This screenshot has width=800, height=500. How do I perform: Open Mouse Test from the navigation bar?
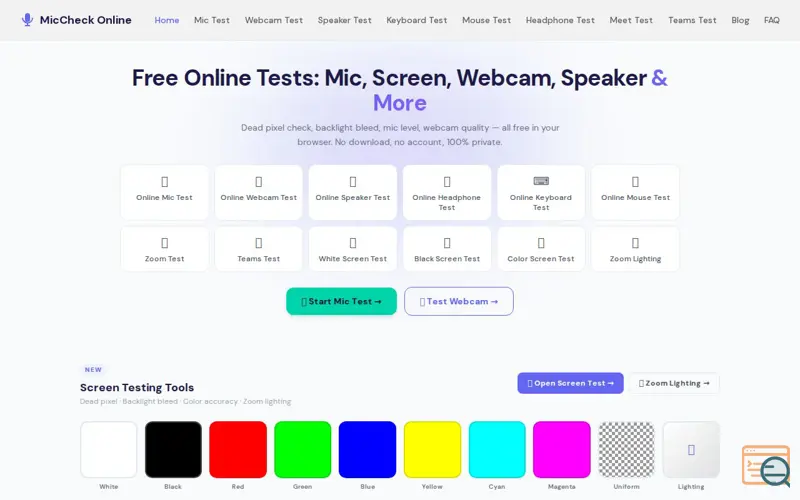point(486,20)
